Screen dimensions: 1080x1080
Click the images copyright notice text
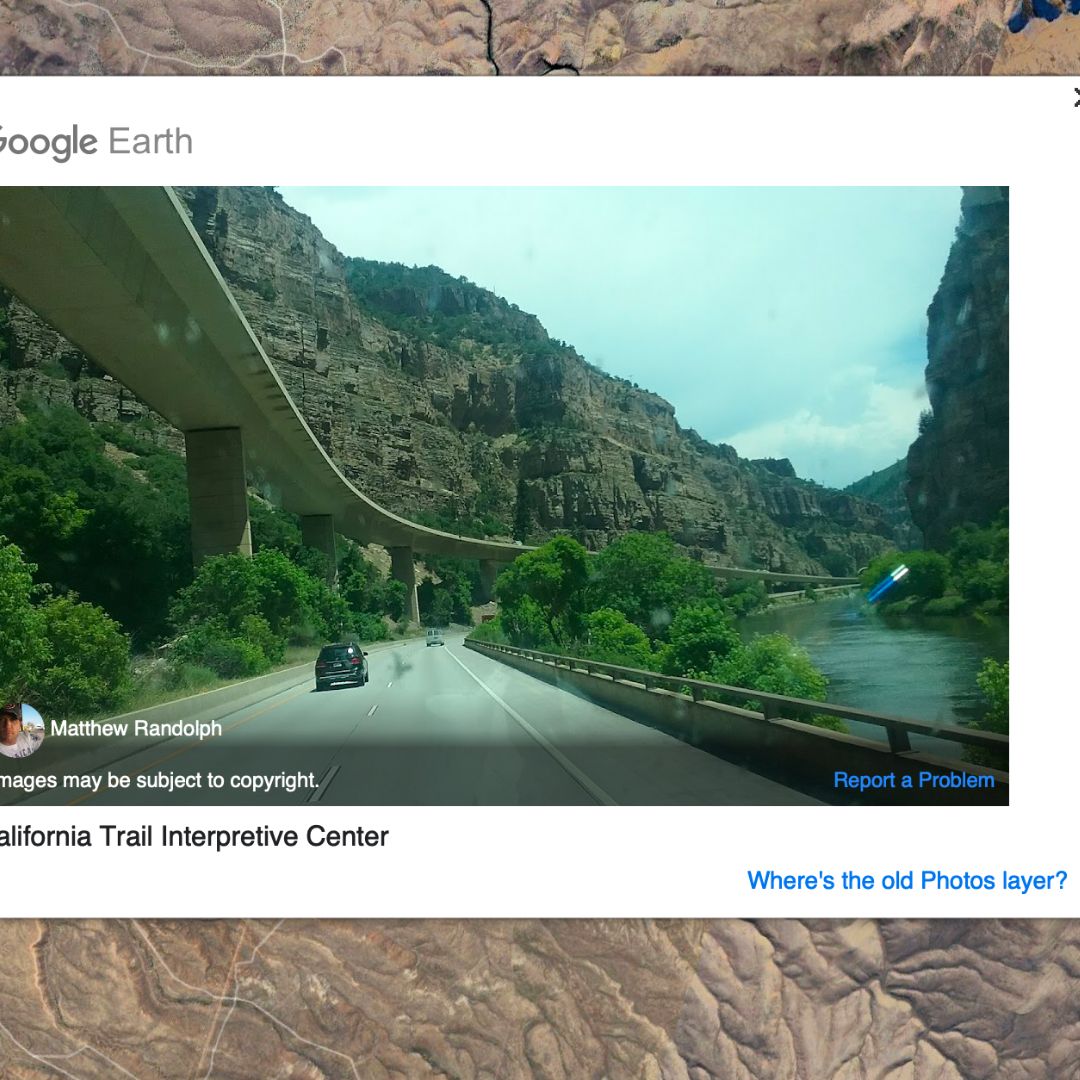159,780
